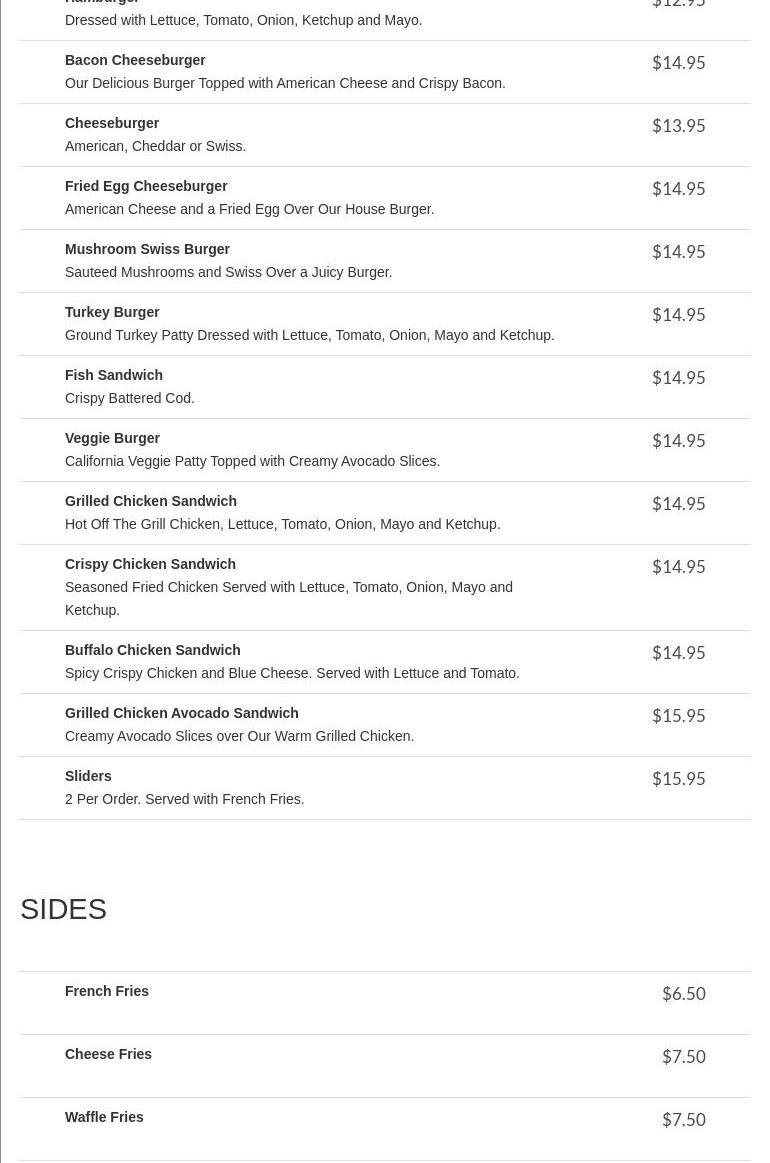The width and height of the screenshot is (770, 1163).
Task: Choose Grilled Chicken Avocado Sandwich
Action: pos(182,714)
